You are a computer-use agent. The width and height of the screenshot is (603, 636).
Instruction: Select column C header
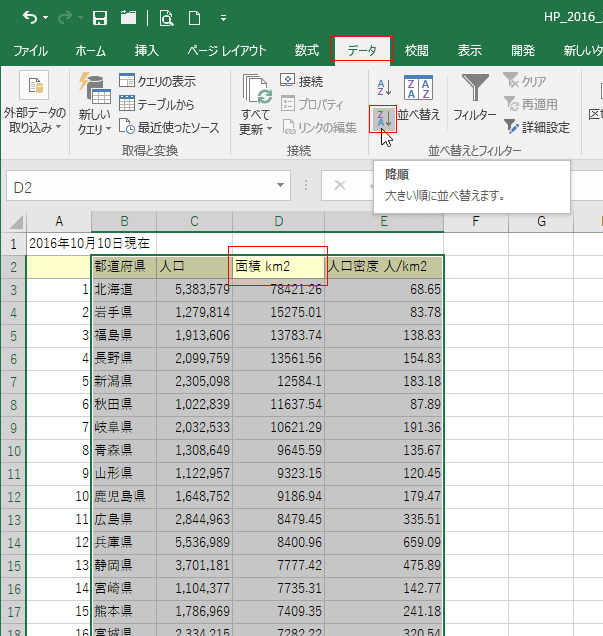point(194,221)
